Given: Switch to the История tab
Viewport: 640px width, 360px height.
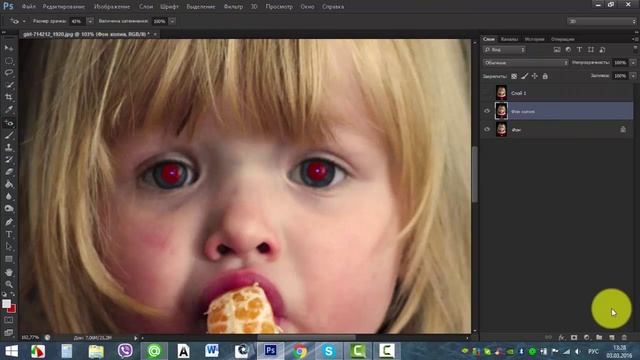Looking at the screenshot, I should coord(534,39).
